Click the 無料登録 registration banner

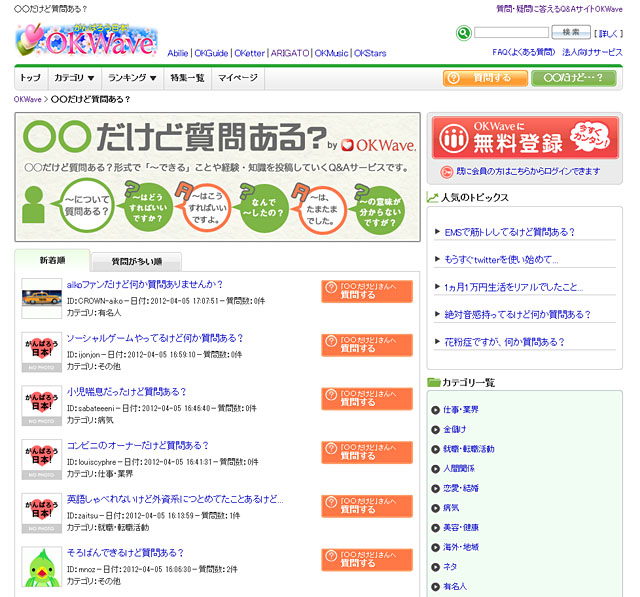[x=525, y=138]
